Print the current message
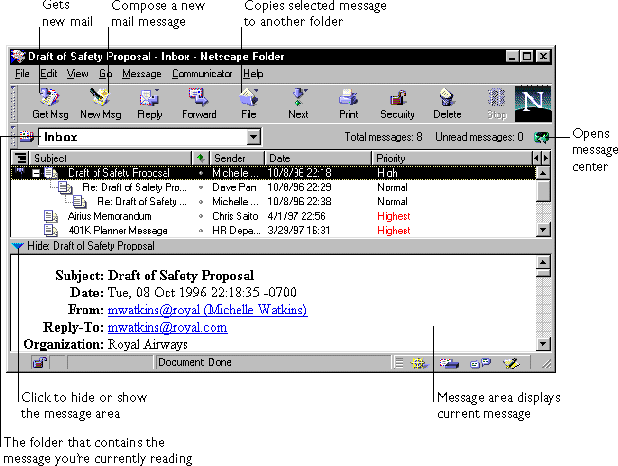The width and height of the screenshot is (618, 466). pos(348,102)
